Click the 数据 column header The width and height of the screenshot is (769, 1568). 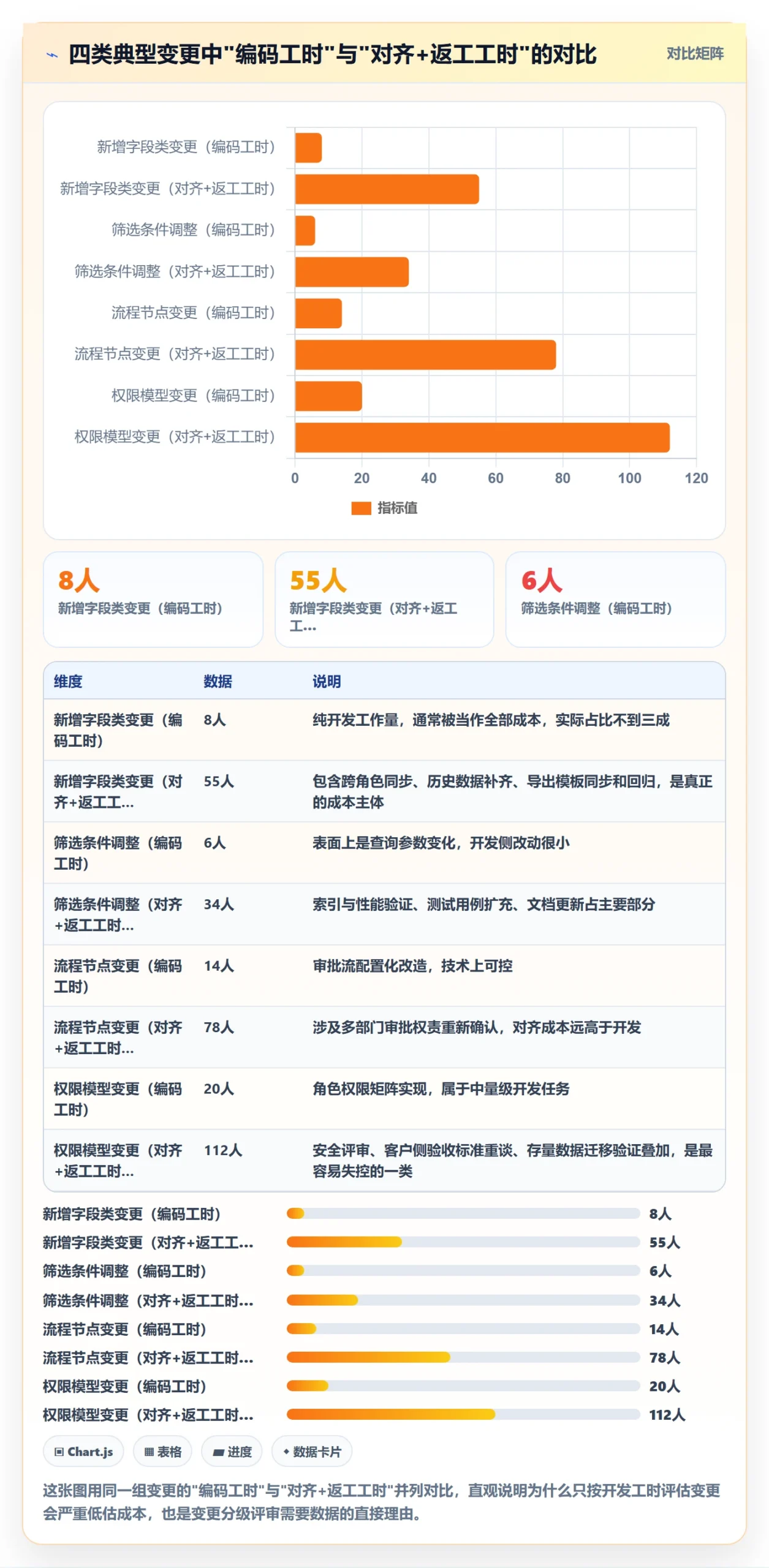(x=218, y=681)
